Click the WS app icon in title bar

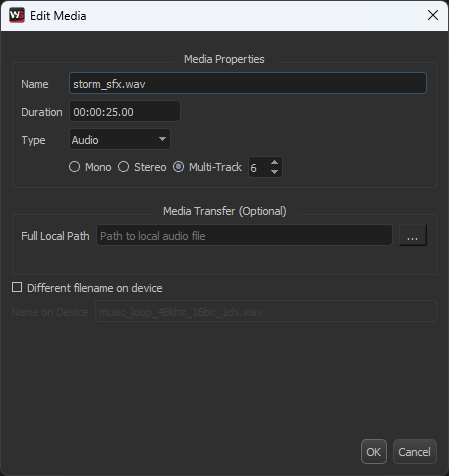pyautogui.click(x=17, y=15)
